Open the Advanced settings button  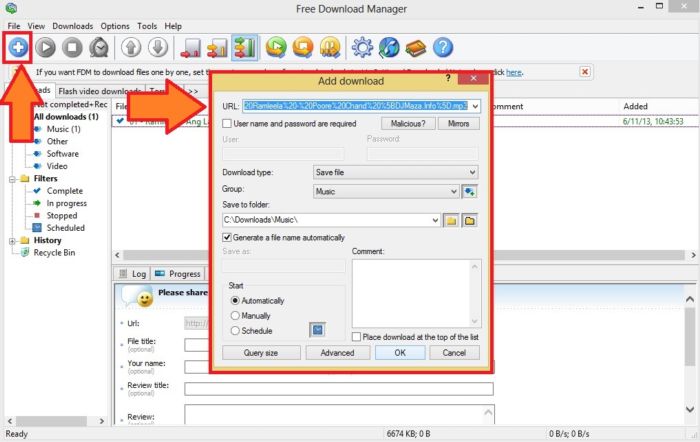pyautogui.click(x=337, y=353)
